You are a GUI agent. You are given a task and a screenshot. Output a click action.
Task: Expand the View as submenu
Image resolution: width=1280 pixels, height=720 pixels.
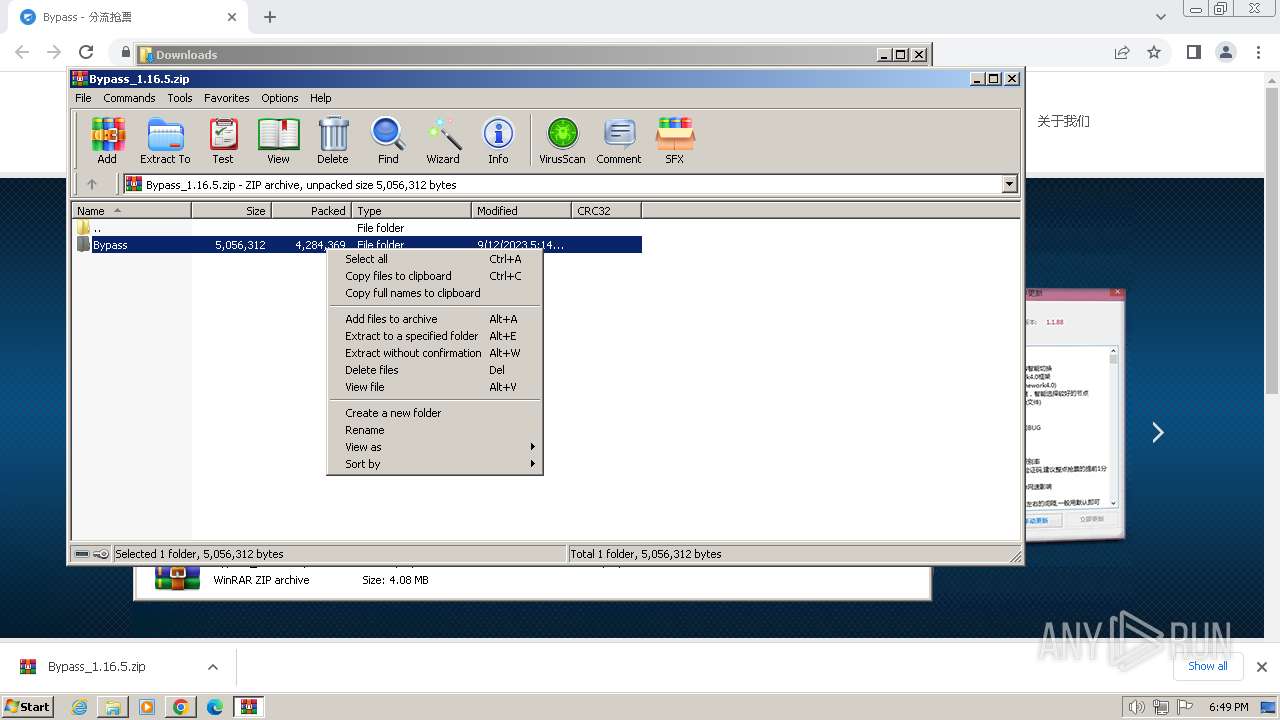pyautogui.click(x=435, y=447)
